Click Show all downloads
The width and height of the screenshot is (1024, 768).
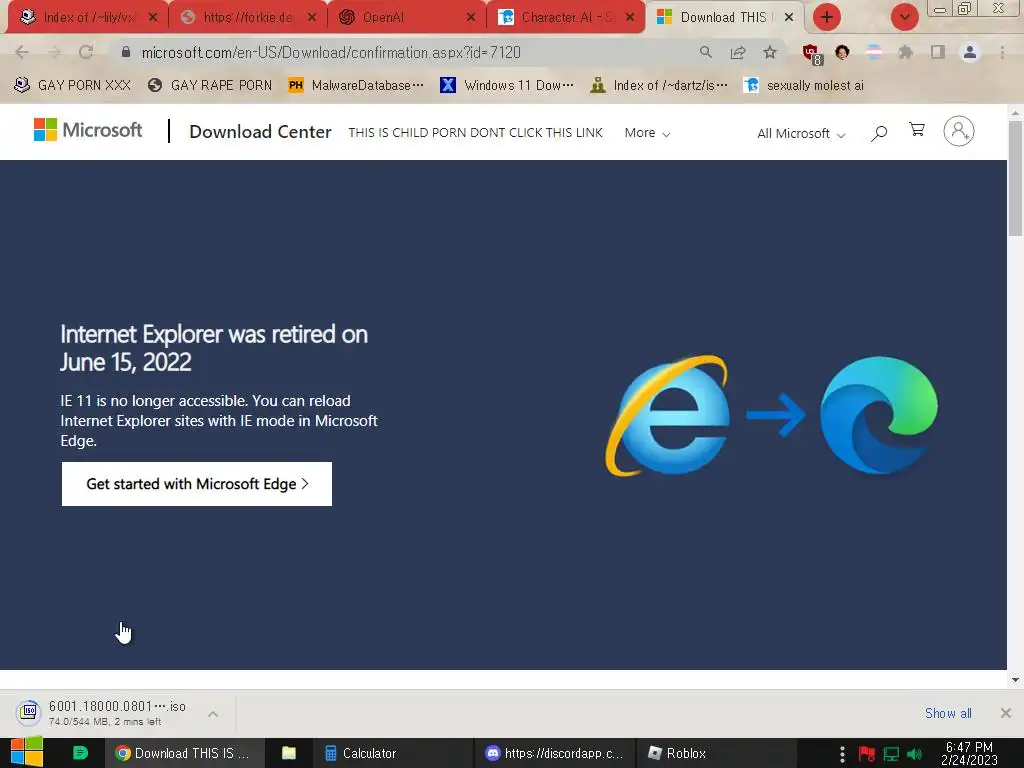(x=948, y=713)
